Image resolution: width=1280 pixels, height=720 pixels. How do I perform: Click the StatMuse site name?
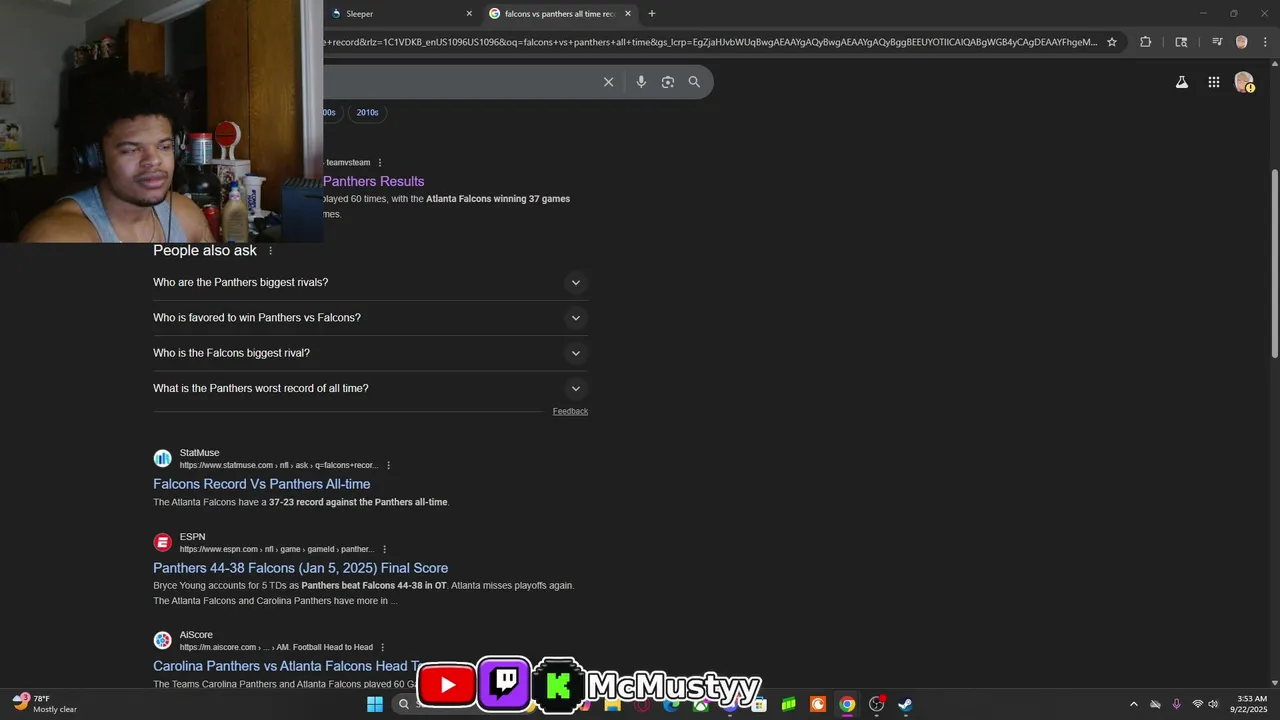point(199,453)
